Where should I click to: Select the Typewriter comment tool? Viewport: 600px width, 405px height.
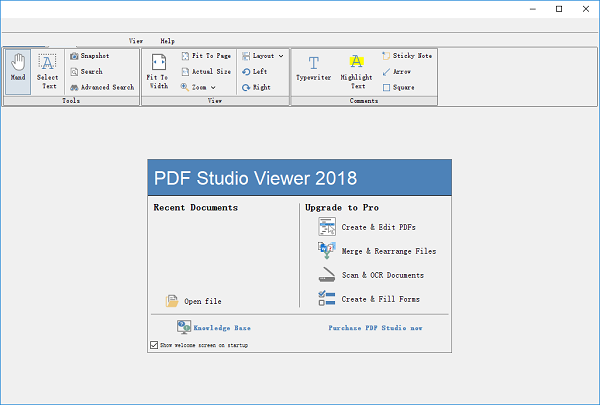click(313, 68)
